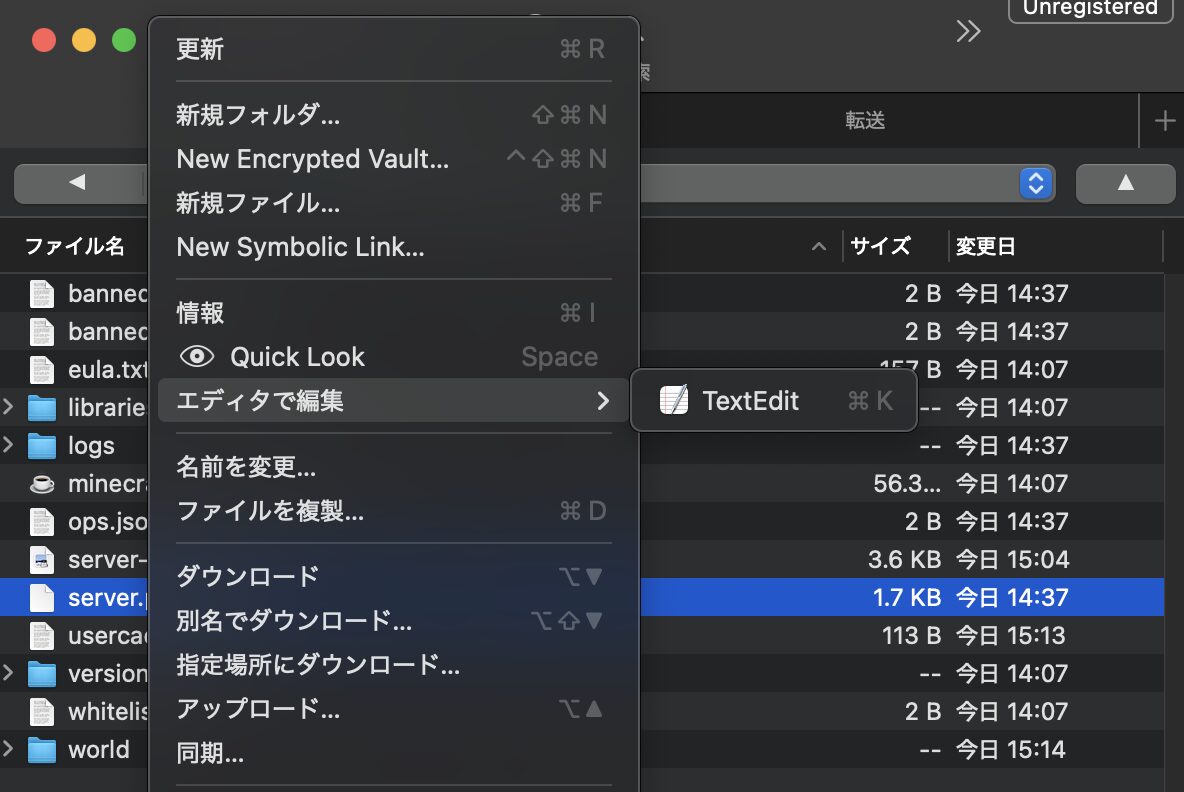Image resolution: width=1184 pixels, height=792 pixels.
Task: Click the TextEdit icon in submenu
Action: [674, 401]
